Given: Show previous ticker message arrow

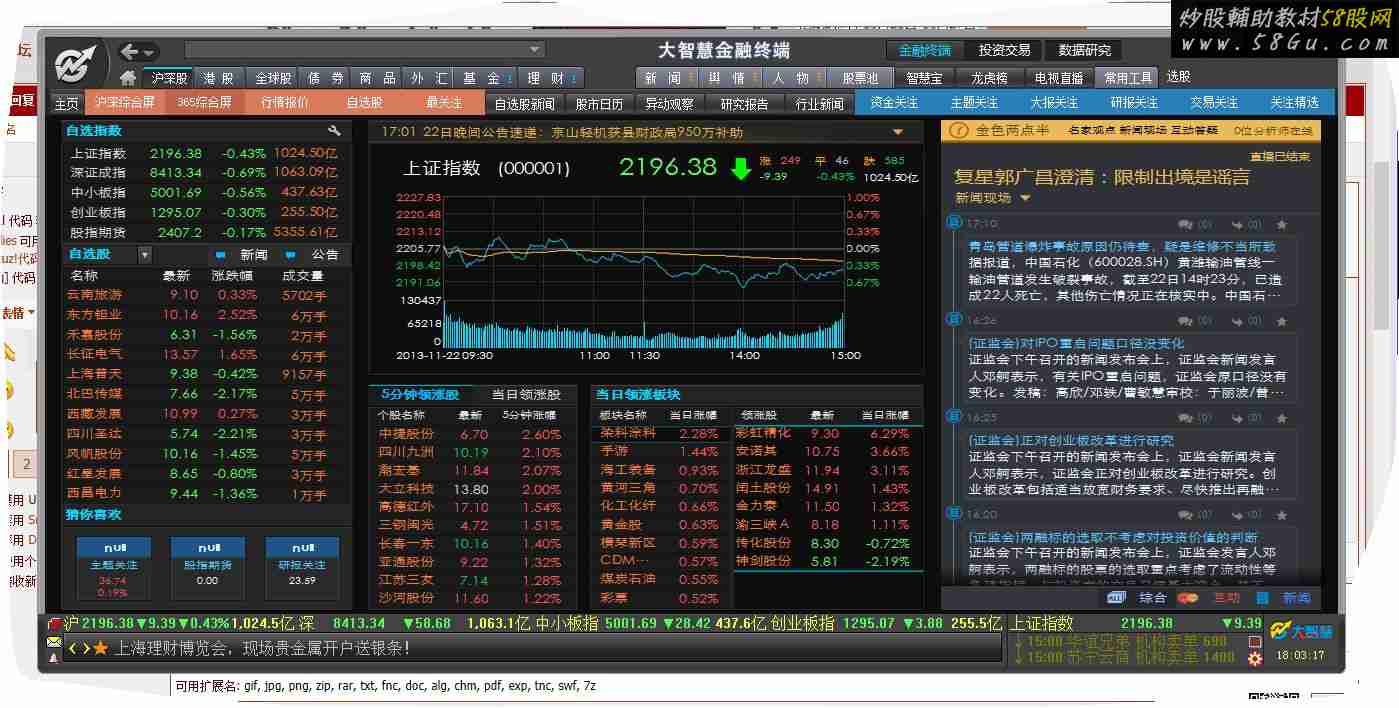Looking at the screenshot, I should click(72, 649).
